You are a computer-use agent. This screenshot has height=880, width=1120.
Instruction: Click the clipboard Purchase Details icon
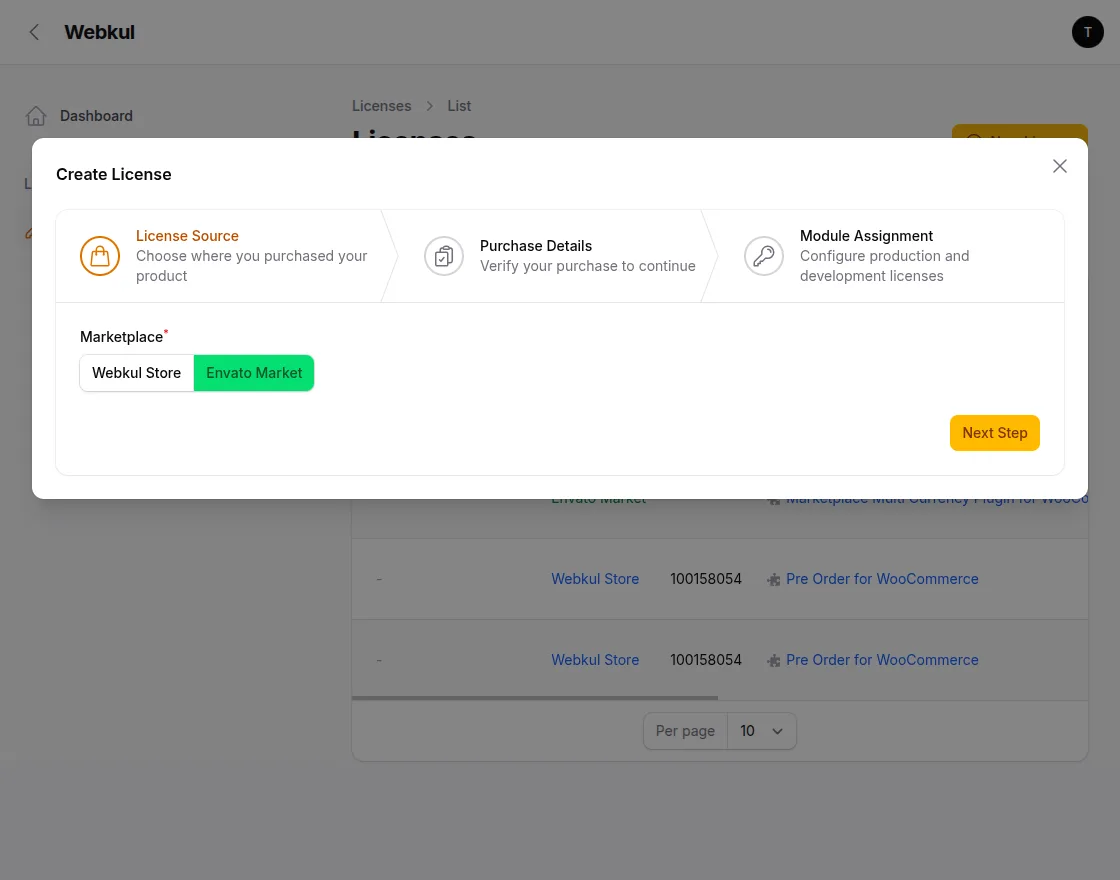tap(444, 256)
